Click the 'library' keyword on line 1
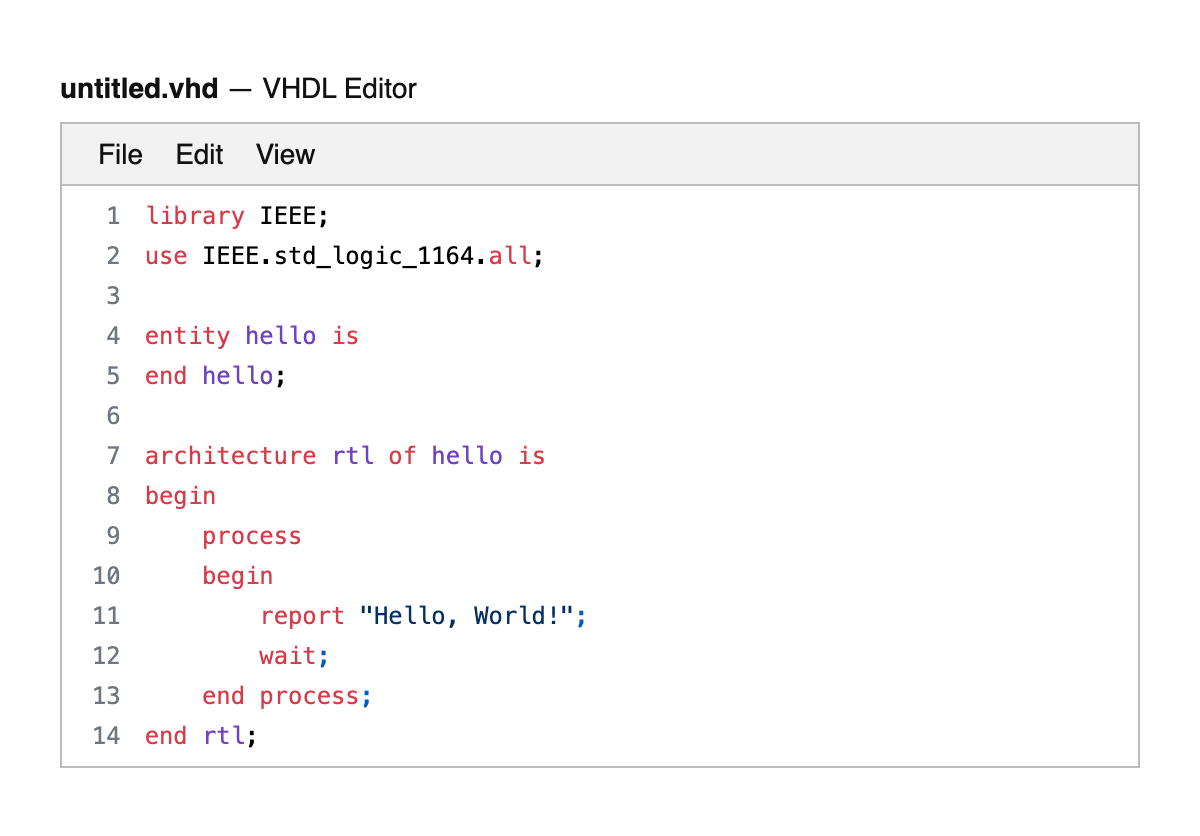 (195, 216)
